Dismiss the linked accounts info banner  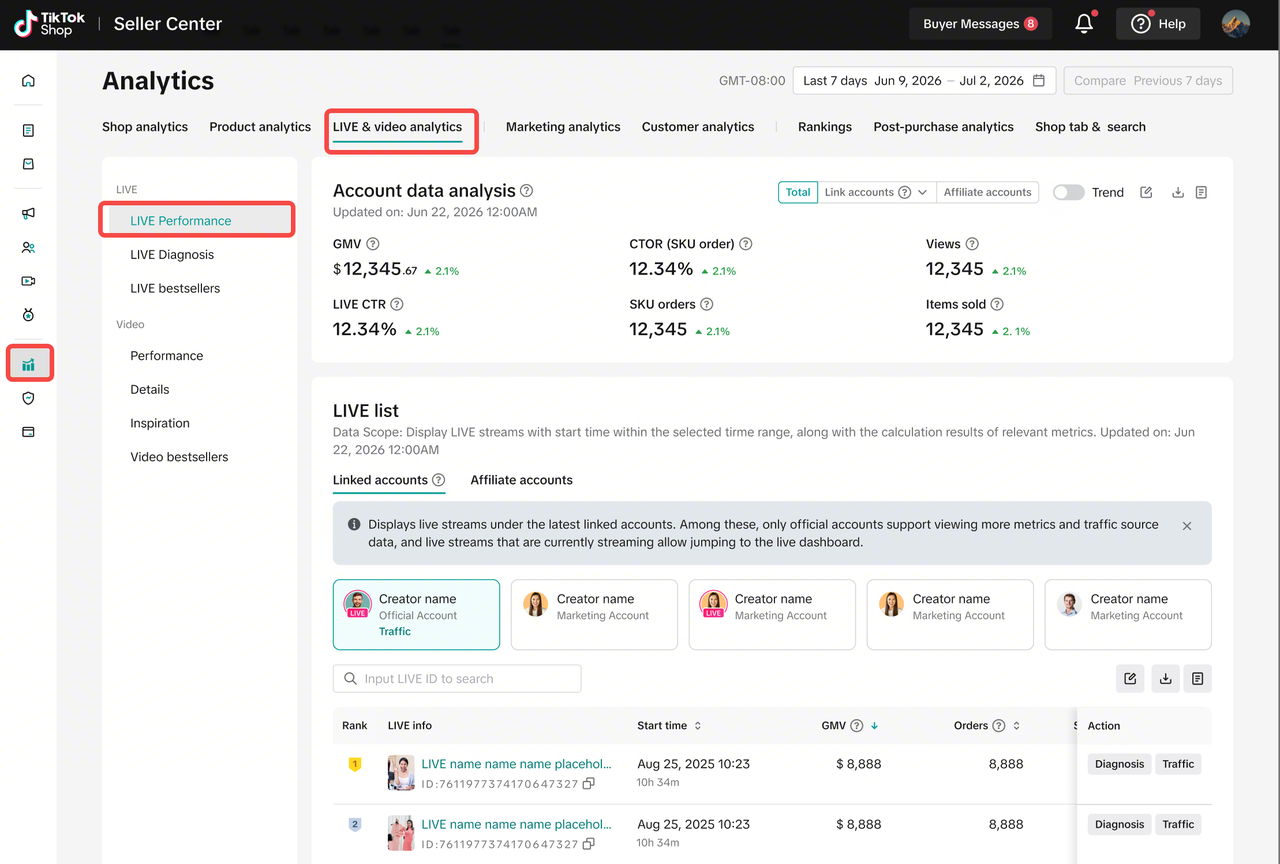pyautogui.click(x=1187, y=526)
